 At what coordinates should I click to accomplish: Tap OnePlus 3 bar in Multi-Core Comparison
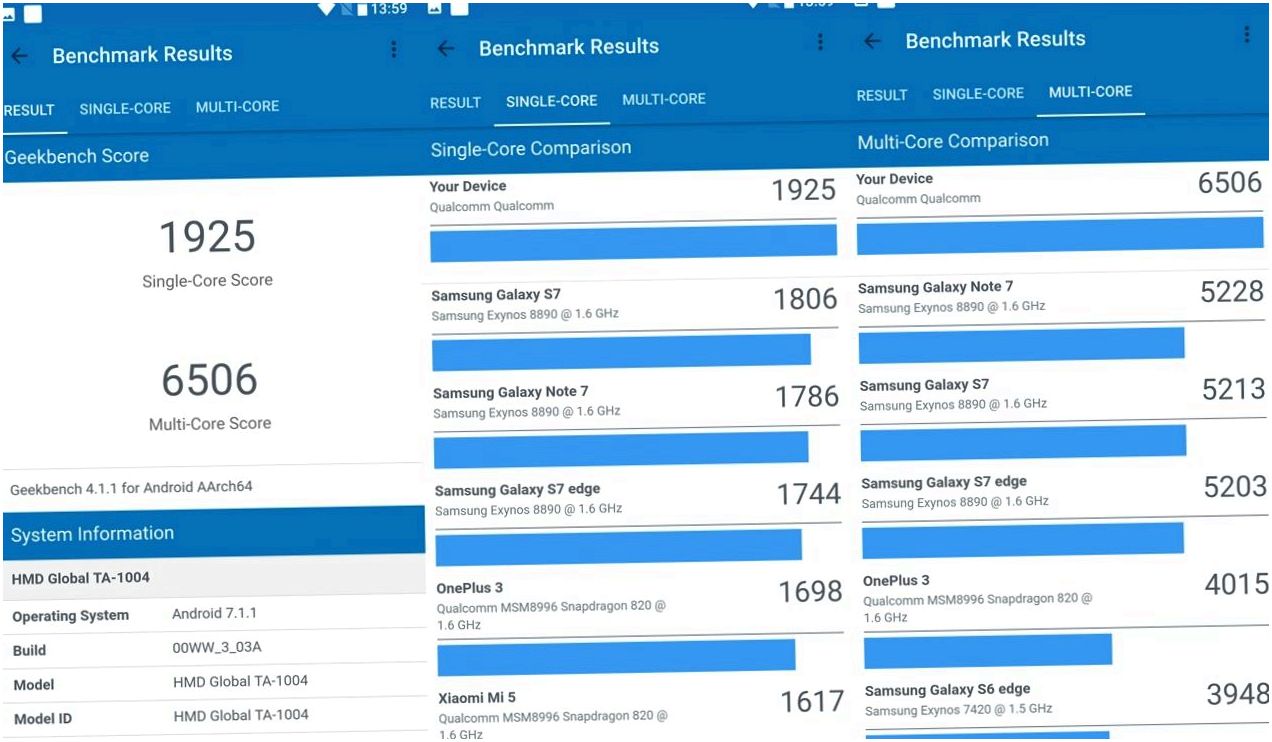tap(988, 650)
